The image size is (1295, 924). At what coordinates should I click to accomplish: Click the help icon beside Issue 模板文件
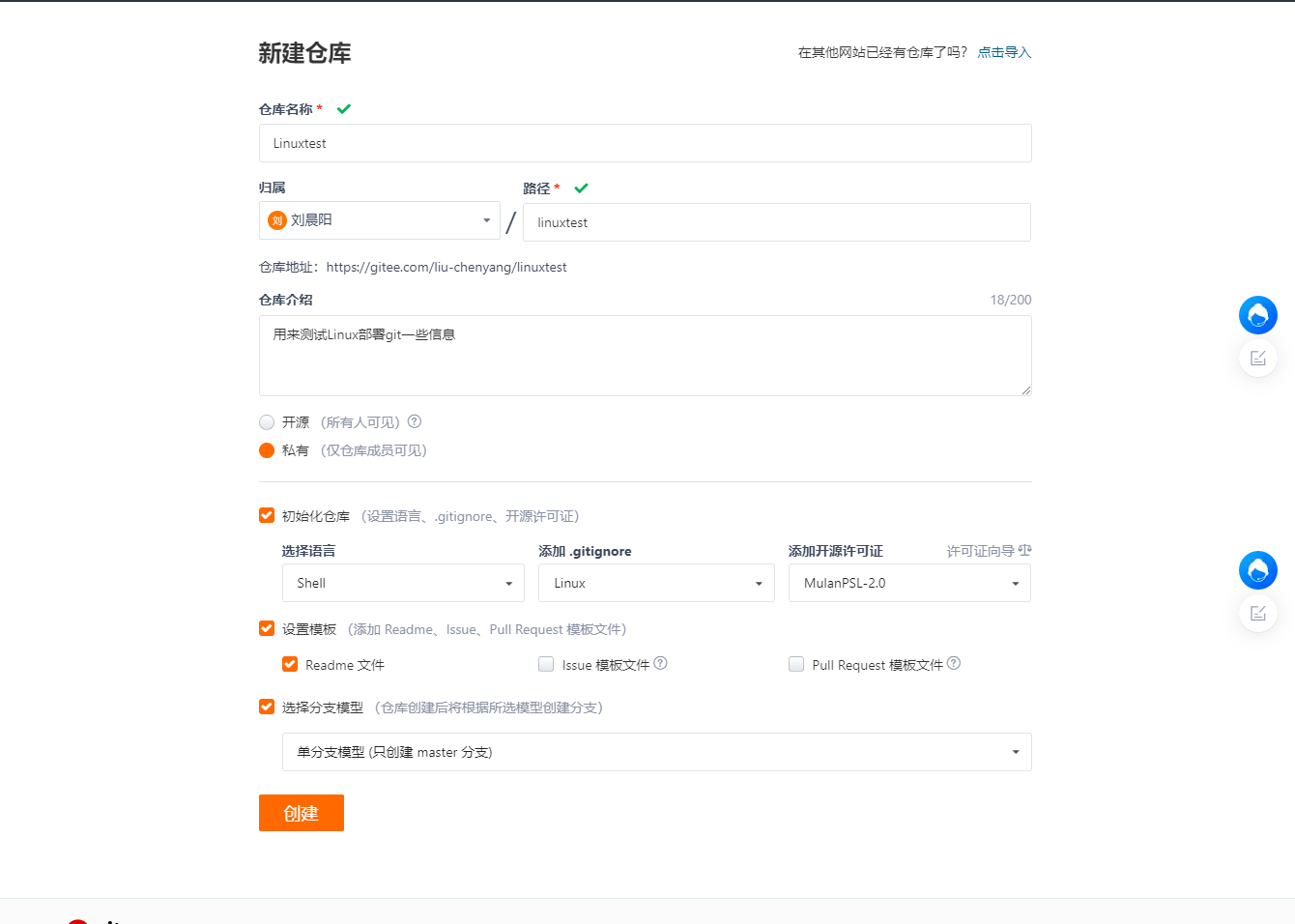(661, 663)
